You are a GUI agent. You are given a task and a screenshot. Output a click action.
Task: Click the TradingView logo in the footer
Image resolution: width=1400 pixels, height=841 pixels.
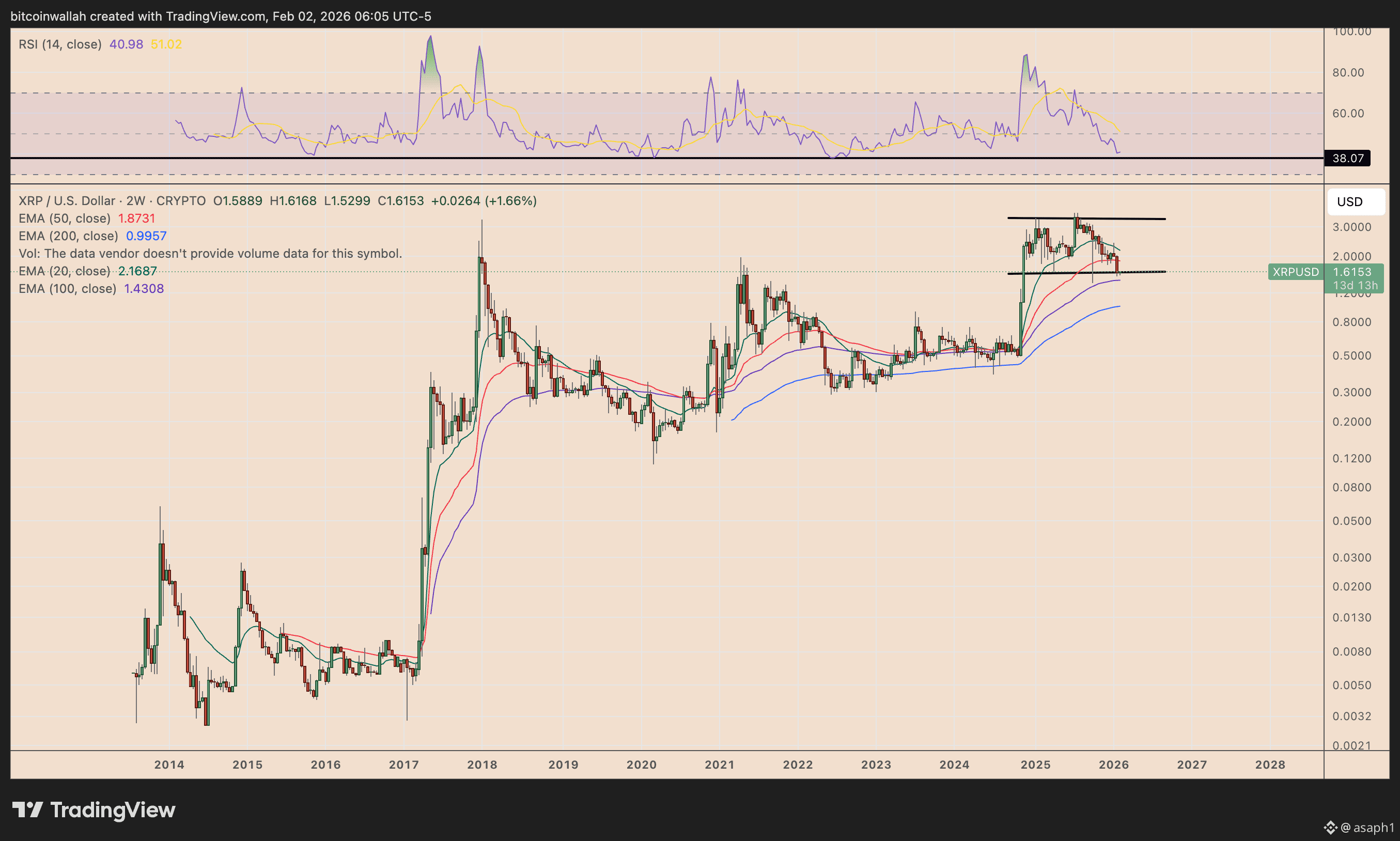coord(94,810)
